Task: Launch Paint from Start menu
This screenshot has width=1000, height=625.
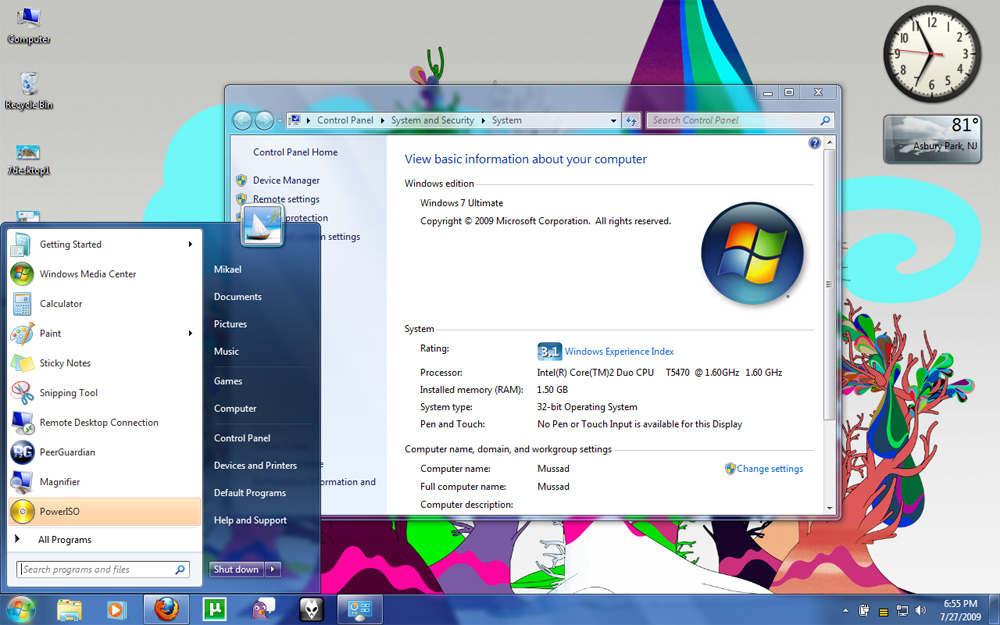Action: click(x=105, y=334)
